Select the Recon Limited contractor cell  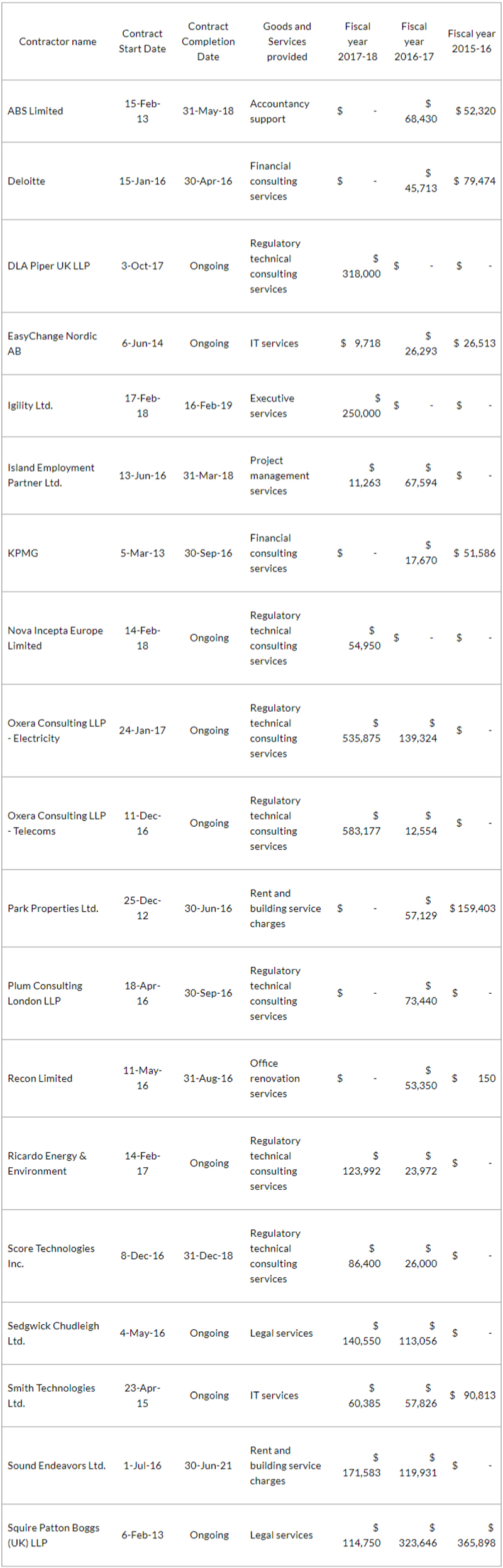[x=40, y=1079]
